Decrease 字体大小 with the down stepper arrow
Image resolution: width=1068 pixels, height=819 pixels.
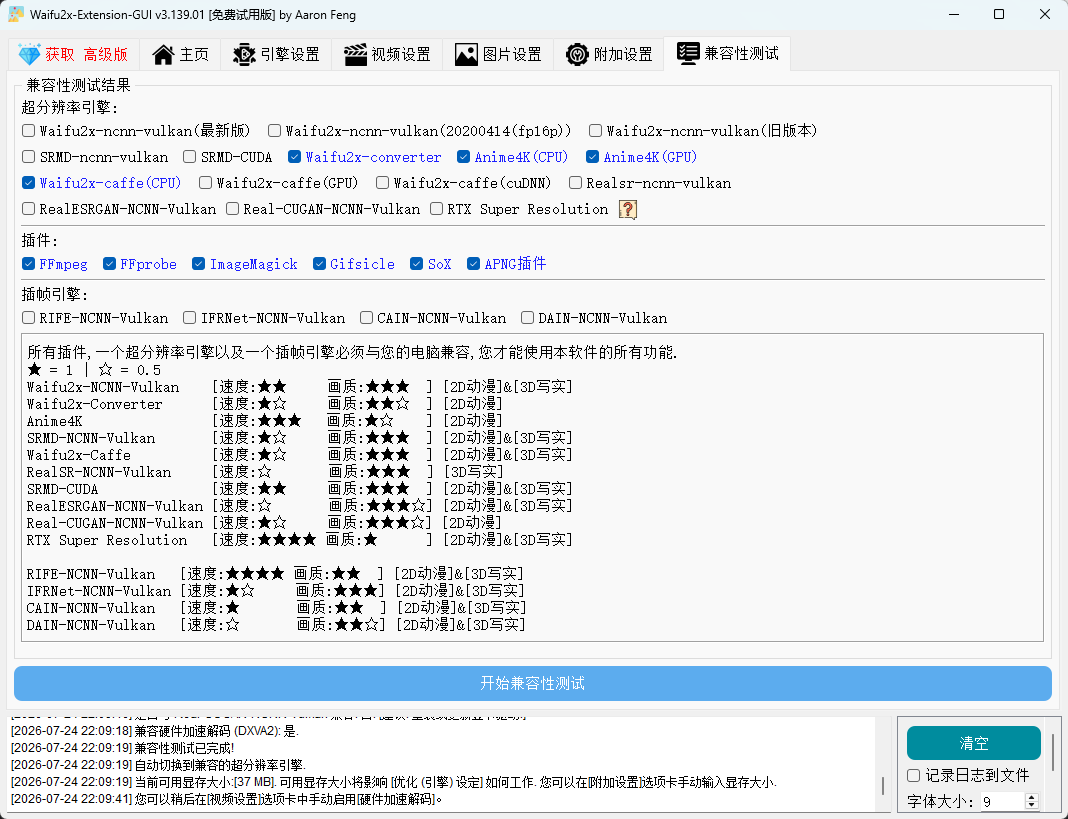pyautogui.click(x=1032, y=805)
